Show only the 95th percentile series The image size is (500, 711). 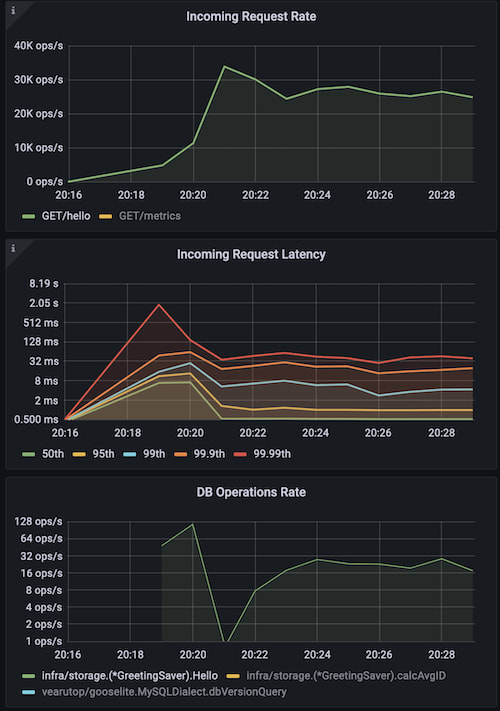click(103, 454)
